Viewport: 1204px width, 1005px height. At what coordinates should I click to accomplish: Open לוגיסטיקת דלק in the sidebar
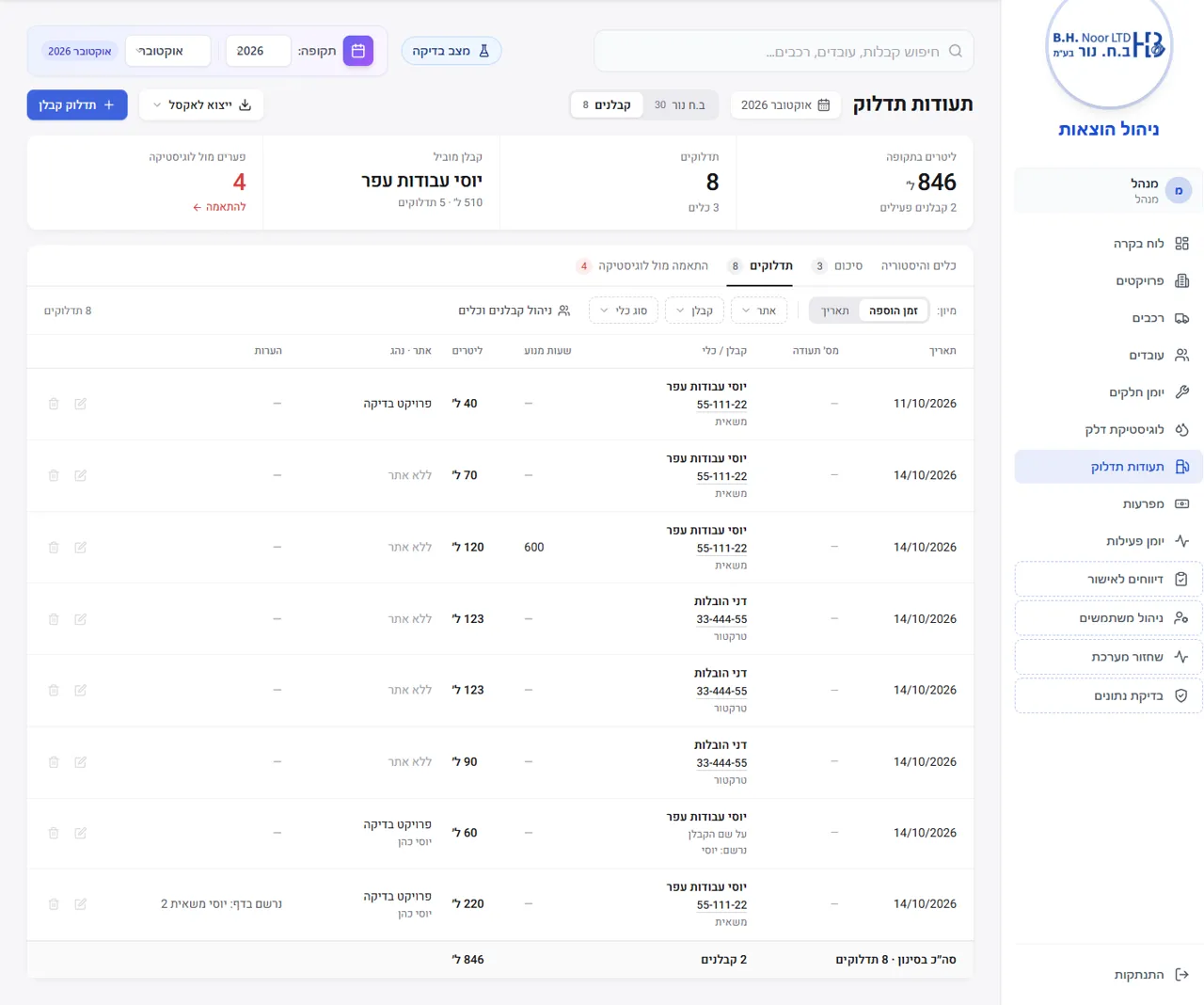(1108, 429)
